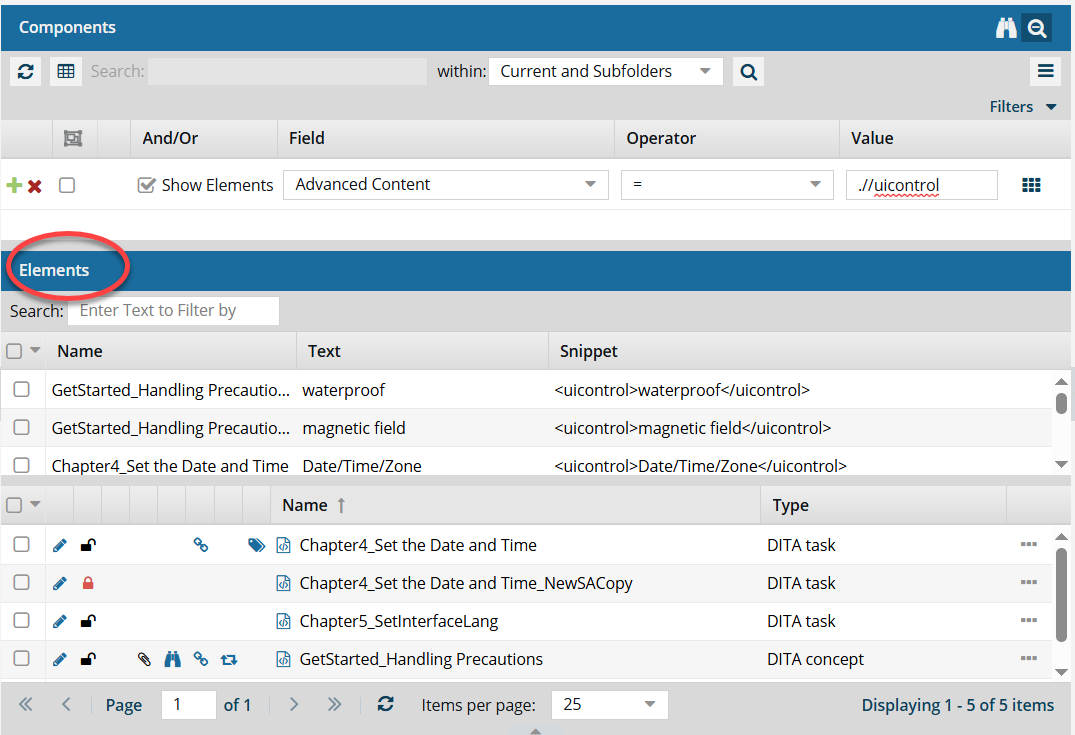1075x735 pixels.
Task: Add a filter row with the green plus
Action: [14, 185]
